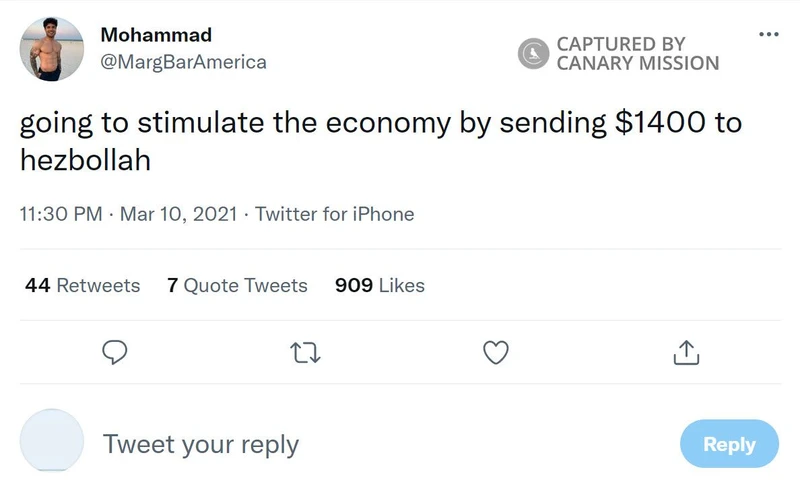Click the blank avatar beside reply field

52,440
